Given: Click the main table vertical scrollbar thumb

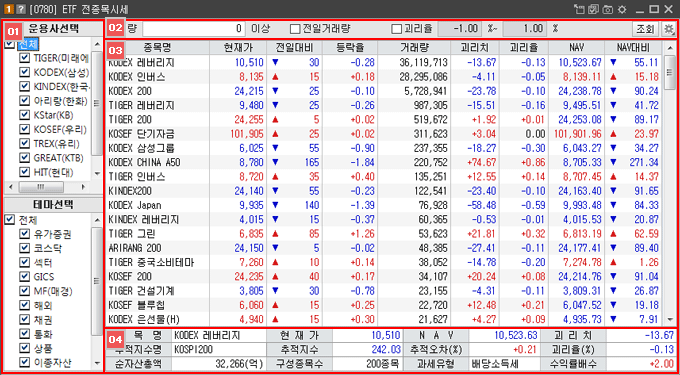Looking at the screenshot, I should [x=670, y=72].
